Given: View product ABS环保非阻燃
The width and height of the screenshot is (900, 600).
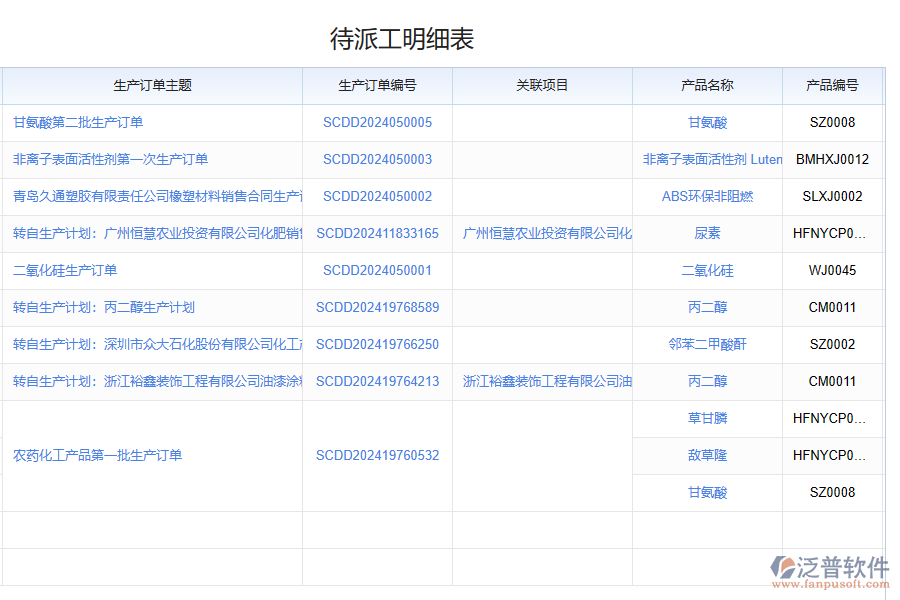Looking at the screenshot, I should 707,196.
